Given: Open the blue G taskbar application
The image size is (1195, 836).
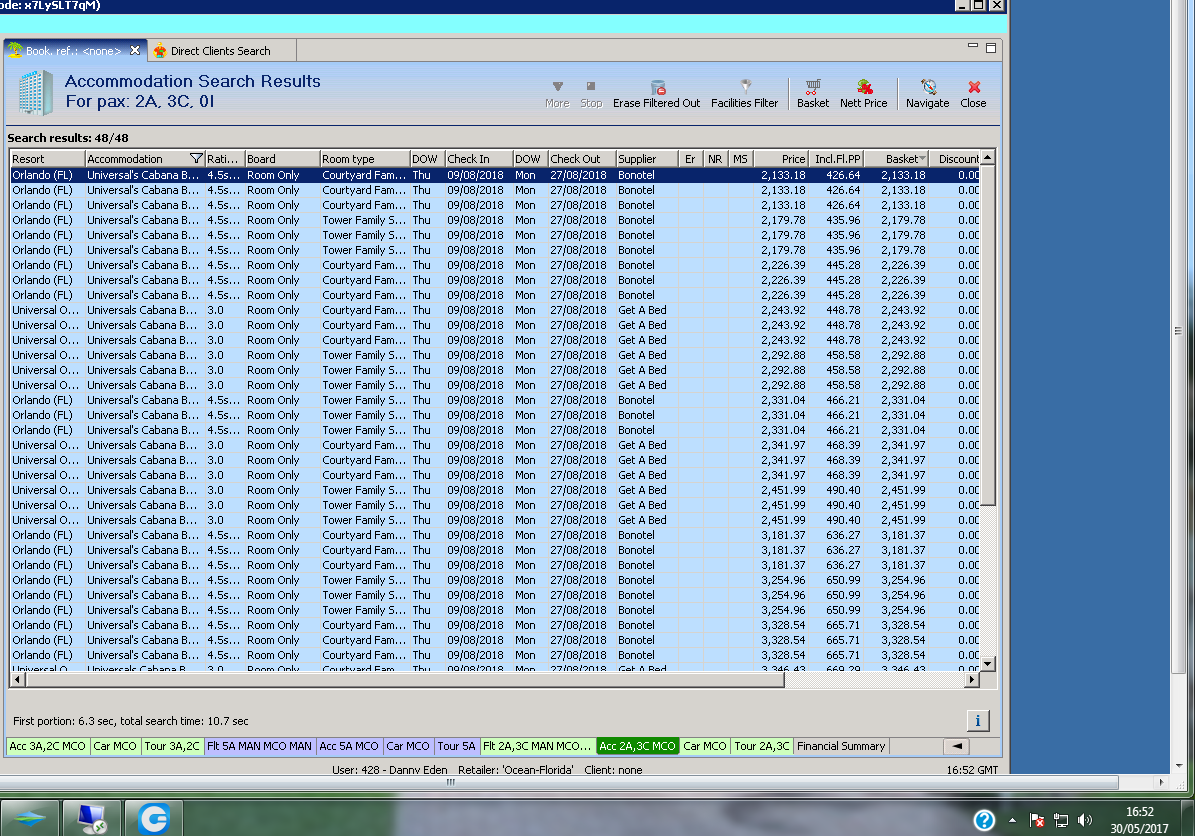Looking at the screenshot, I should pyautogui.click(x=154, y=818).
